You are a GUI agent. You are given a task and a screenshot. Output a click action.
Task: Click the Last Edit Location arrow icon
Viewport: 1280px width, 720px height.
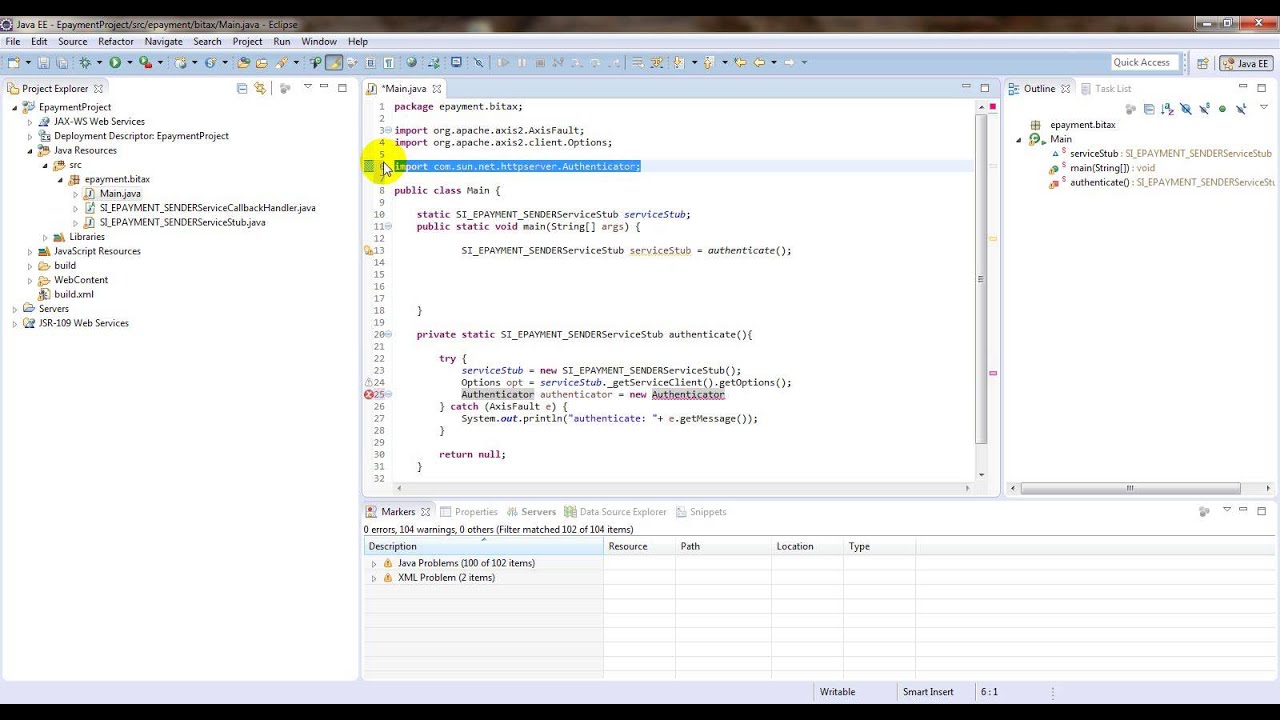(740, 62)
